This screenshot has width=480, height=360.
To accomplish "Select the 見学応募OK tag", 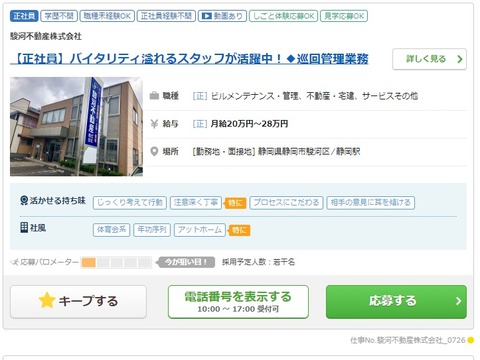I will point(344,16).
